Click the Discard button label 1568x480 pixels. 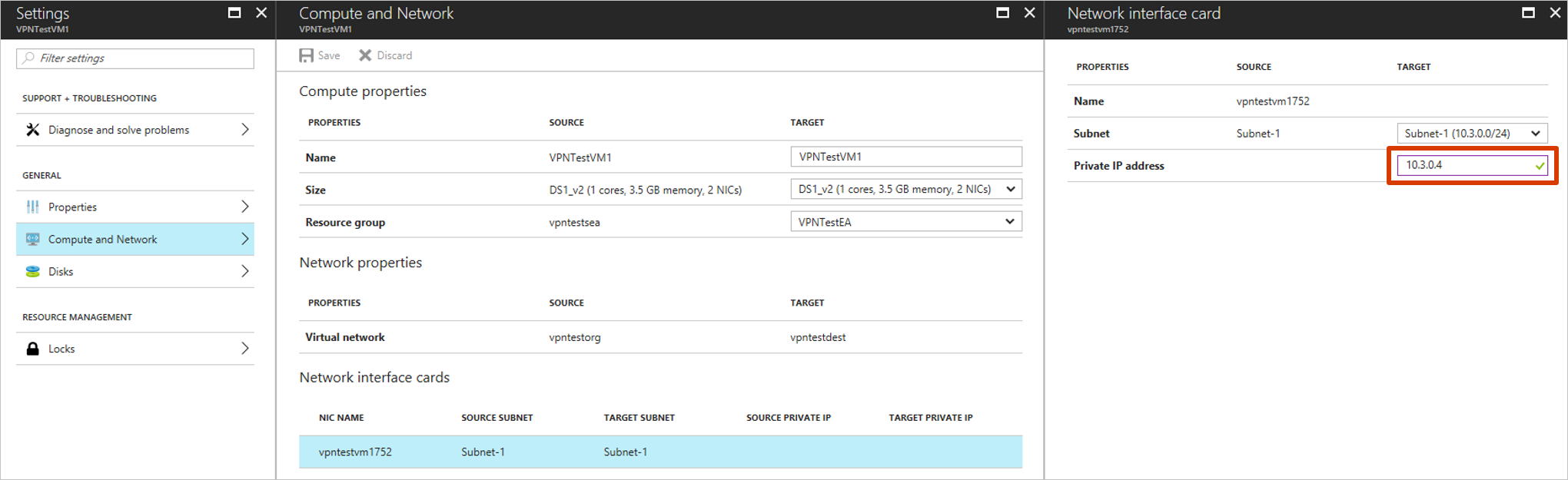(394, 55)
